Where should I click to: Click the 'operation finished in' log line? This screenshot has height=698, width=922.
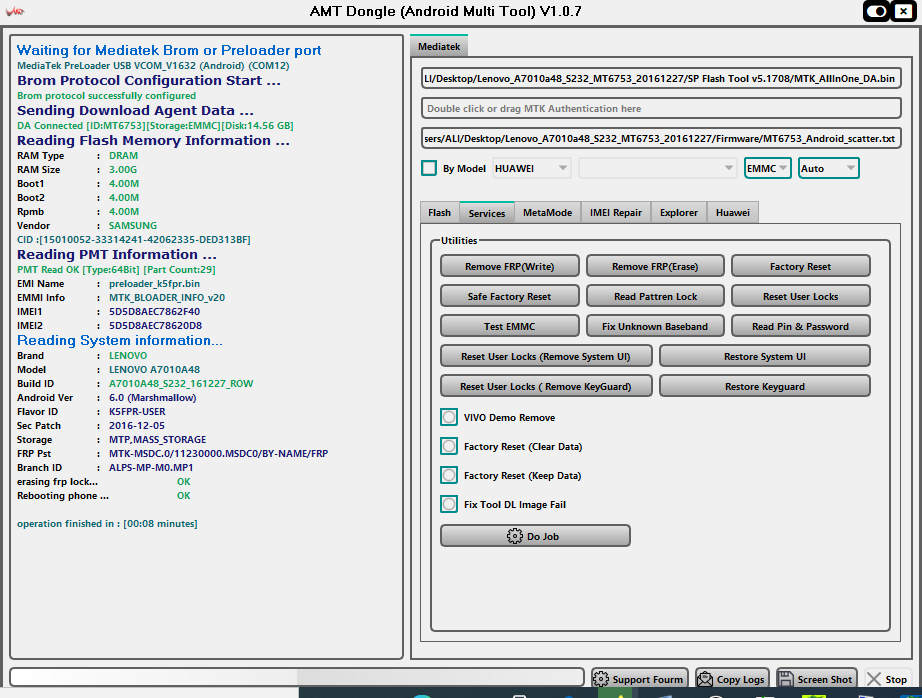(x=107, y=524)
